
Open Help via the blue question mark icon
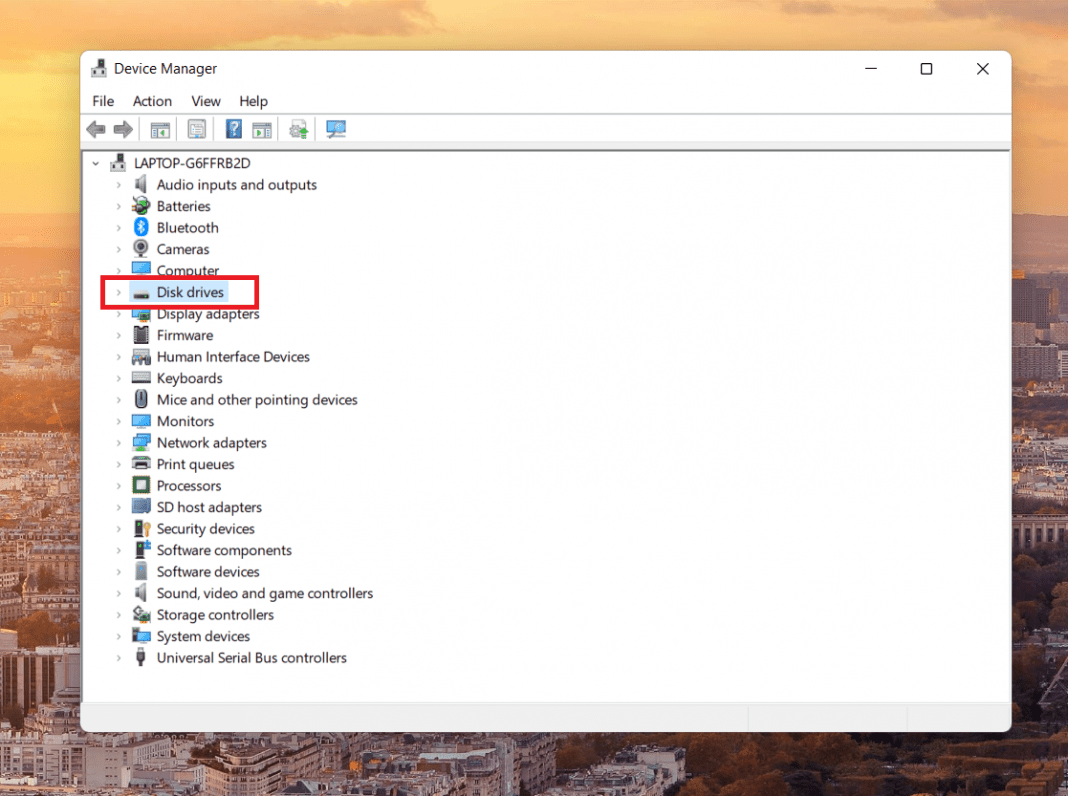click(233, 129)
